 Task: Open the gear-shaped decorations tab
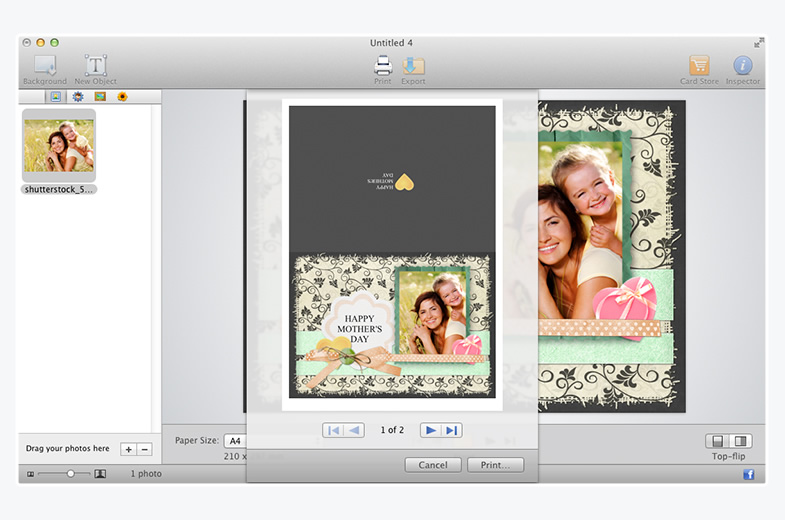click(x=78, y=97)
